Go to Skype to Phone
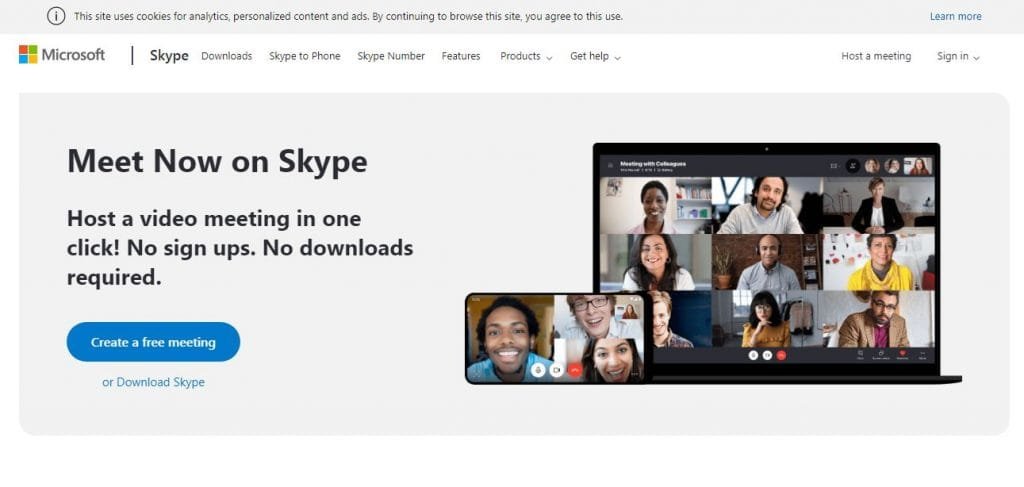This screenshot has width=1024, height=487. pyautogui.click(x=304, y=56)
